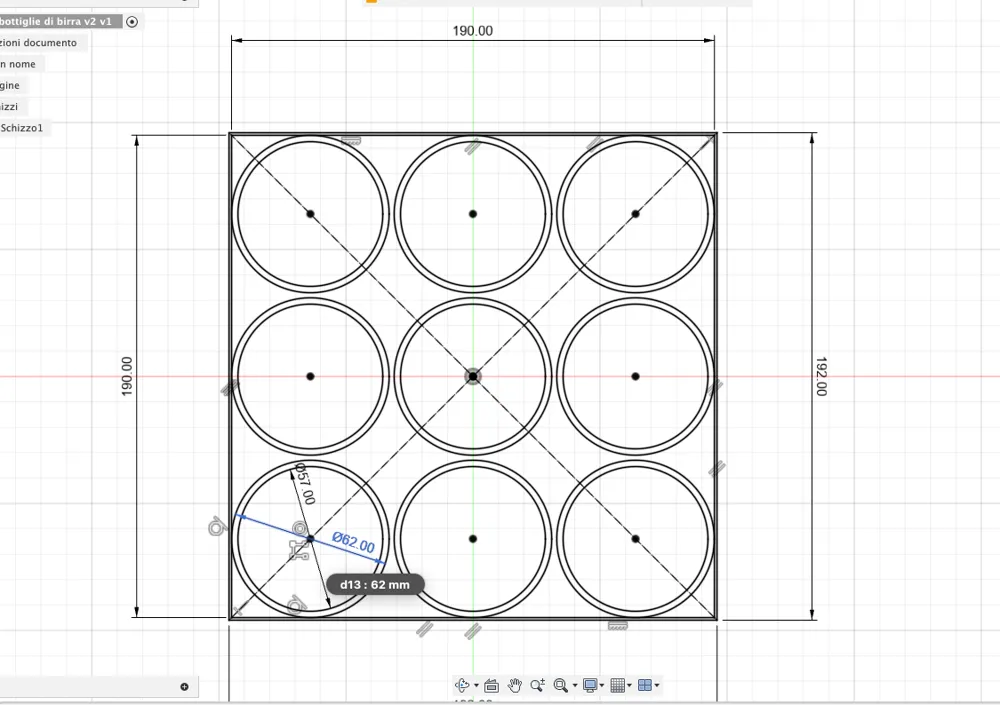The height and width of the screenshot is (705, 1000).
Task: Select the 'bottiglie di birra v2 v1' root node
Action: [x=56, y=22]
